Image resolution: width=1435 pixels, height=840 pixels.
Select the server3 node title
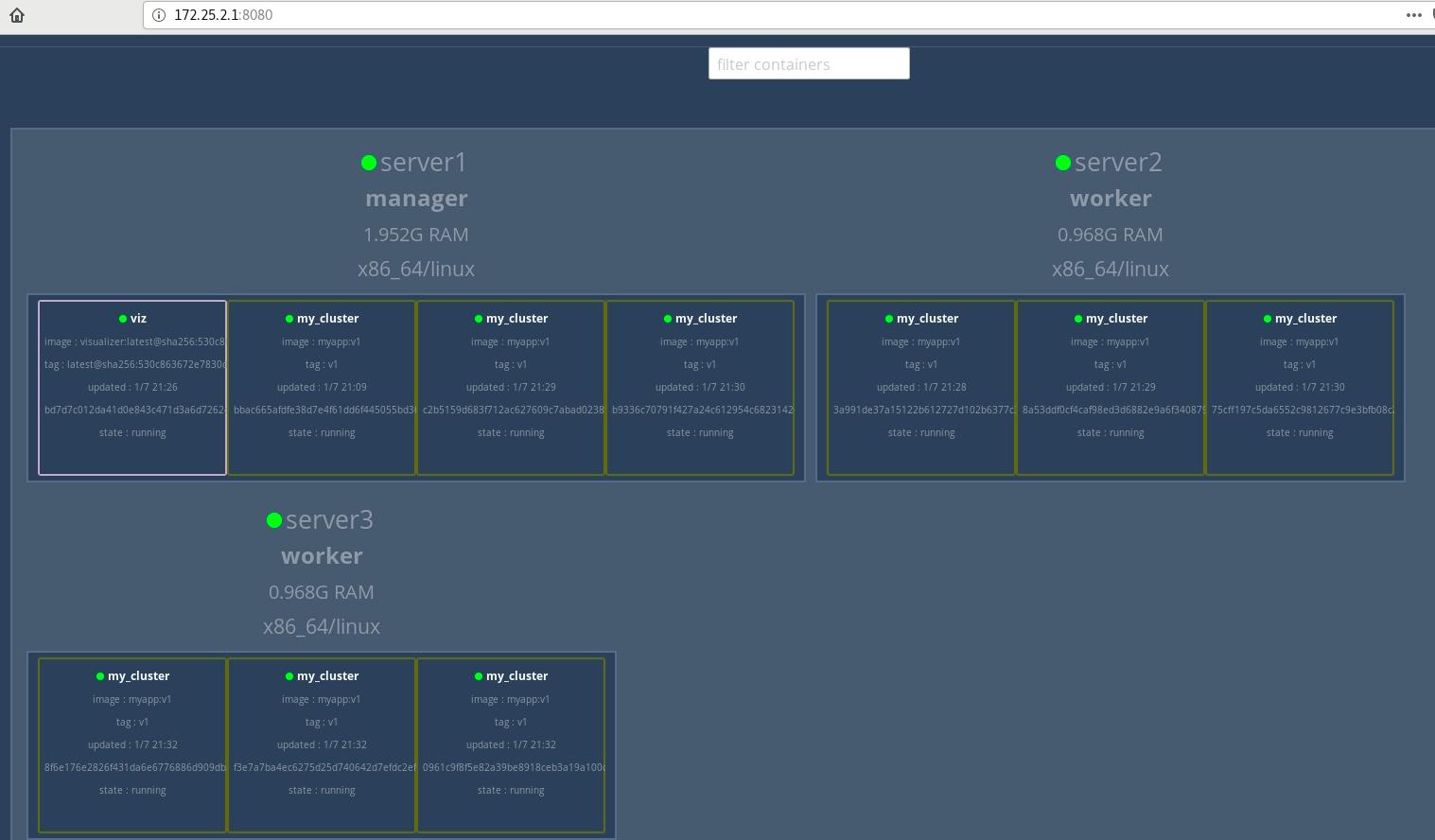(x=329, y=519)
